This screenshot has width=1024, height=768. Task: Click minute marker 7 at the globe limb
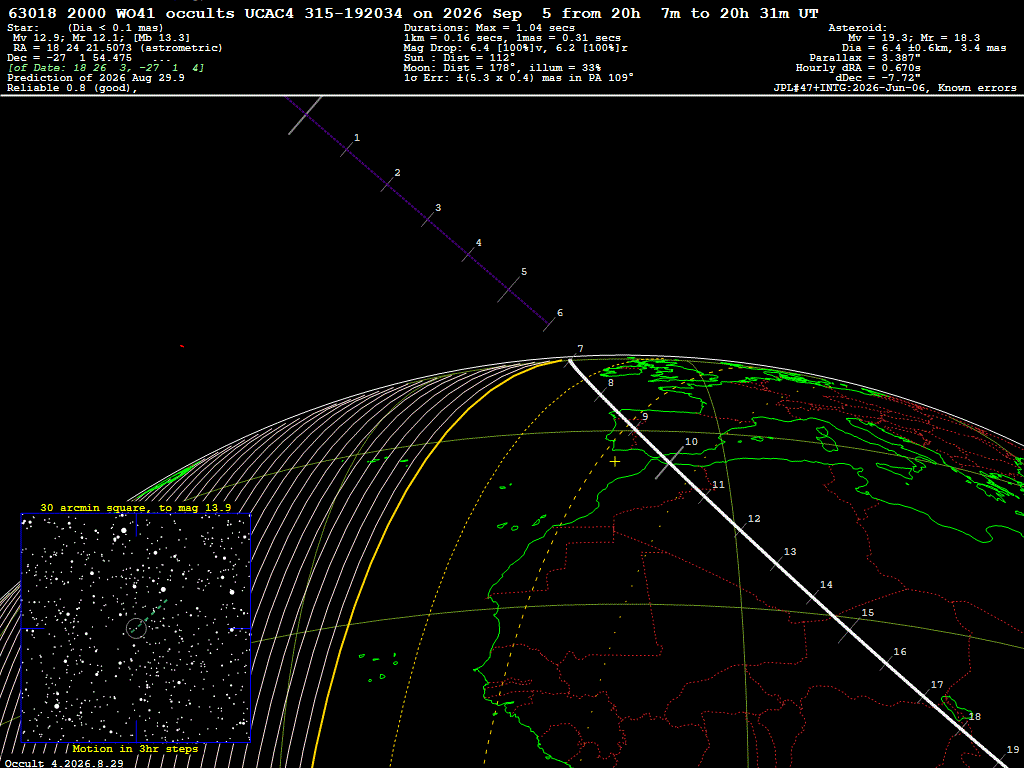pos(580,349)
